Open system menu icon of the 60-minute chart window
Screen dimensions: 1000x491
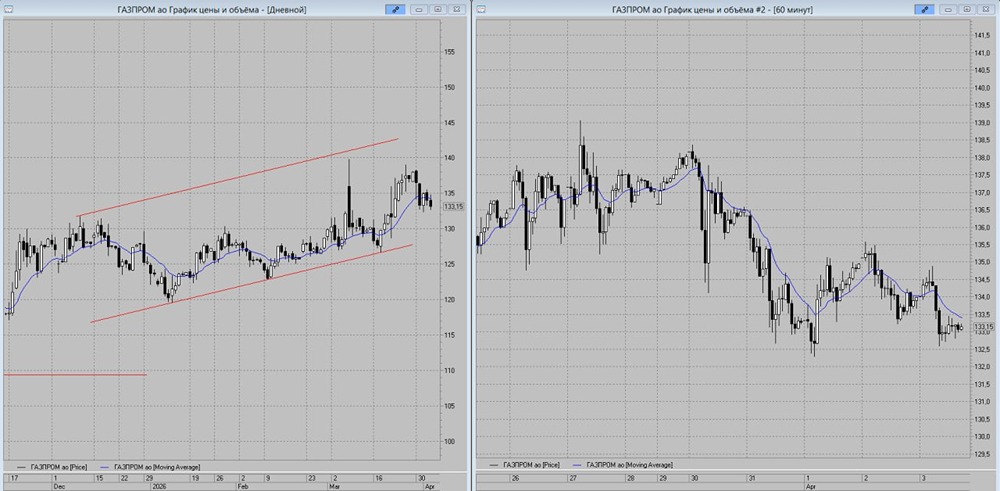(482, 10)
